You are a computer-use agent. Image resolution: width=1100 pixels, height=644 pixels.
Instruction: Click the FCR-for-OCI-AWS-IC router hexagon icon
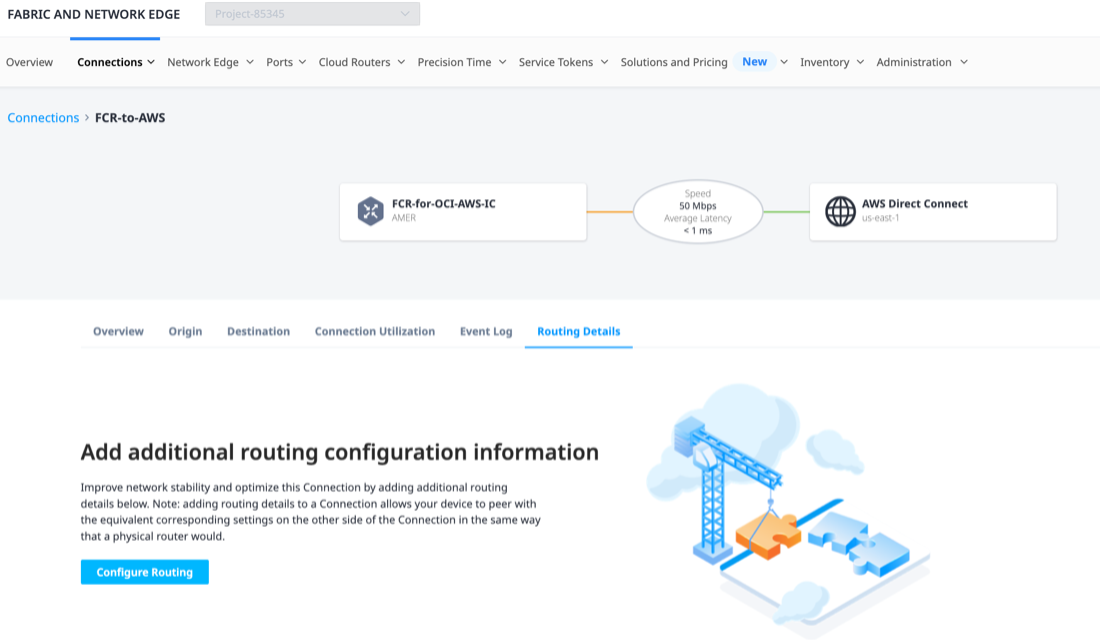(x=370, y=211)
